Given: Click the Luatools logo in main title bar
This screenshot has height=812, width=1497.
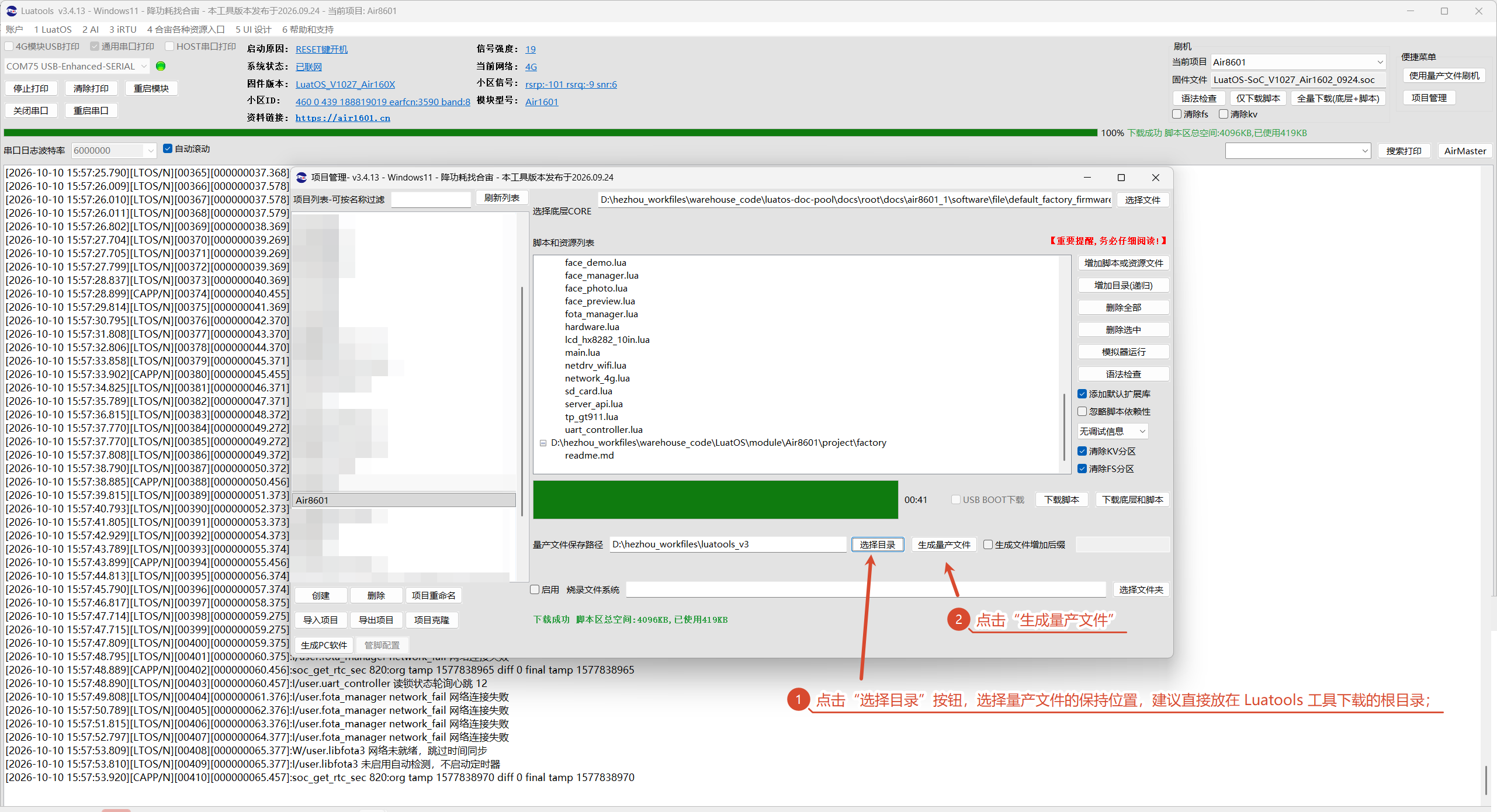Looking at the screenshot, I should coord(11,11).
